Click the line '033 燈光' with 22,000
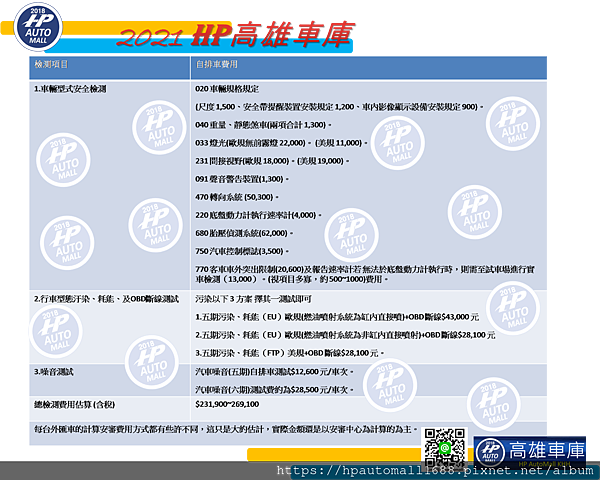The width and height of the screenshot is (600, 480). [281, 143]
